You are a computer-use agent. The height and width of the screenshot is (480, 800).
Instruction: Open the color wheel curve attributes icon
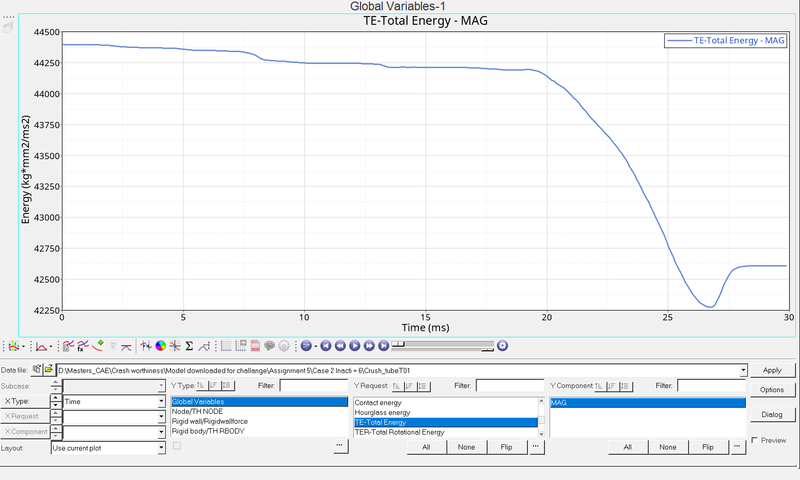tap(160, 346)
